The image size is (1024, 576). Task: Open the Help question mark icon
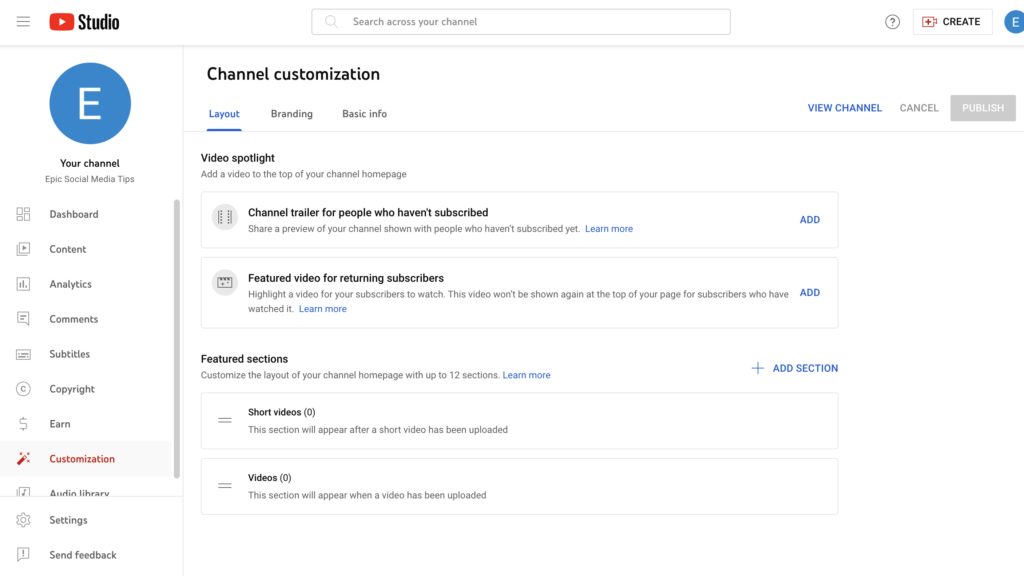click(x=892, y=22)
